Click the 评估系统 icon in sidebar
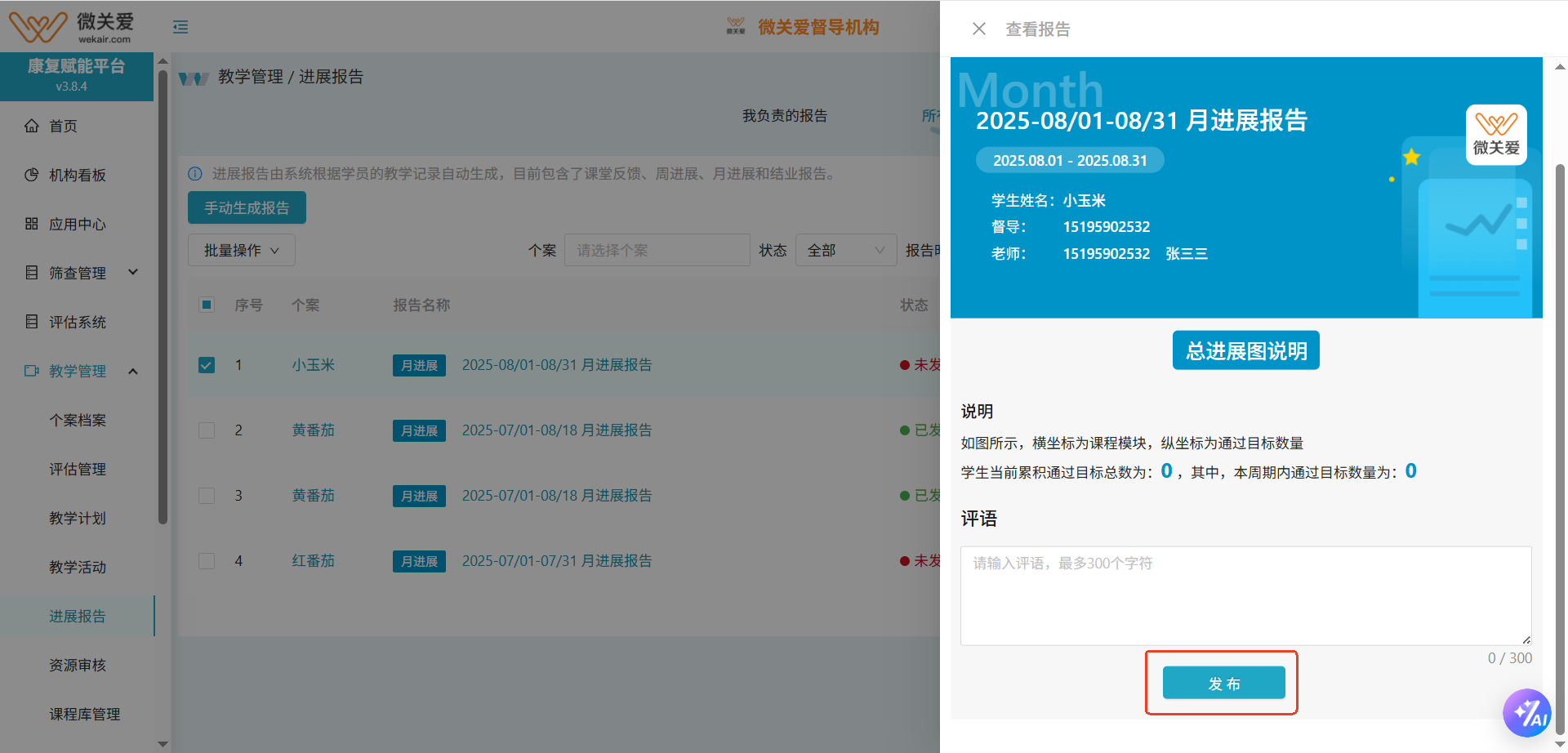The width and height of the screenshot is (1568, 753). (32, 322)
